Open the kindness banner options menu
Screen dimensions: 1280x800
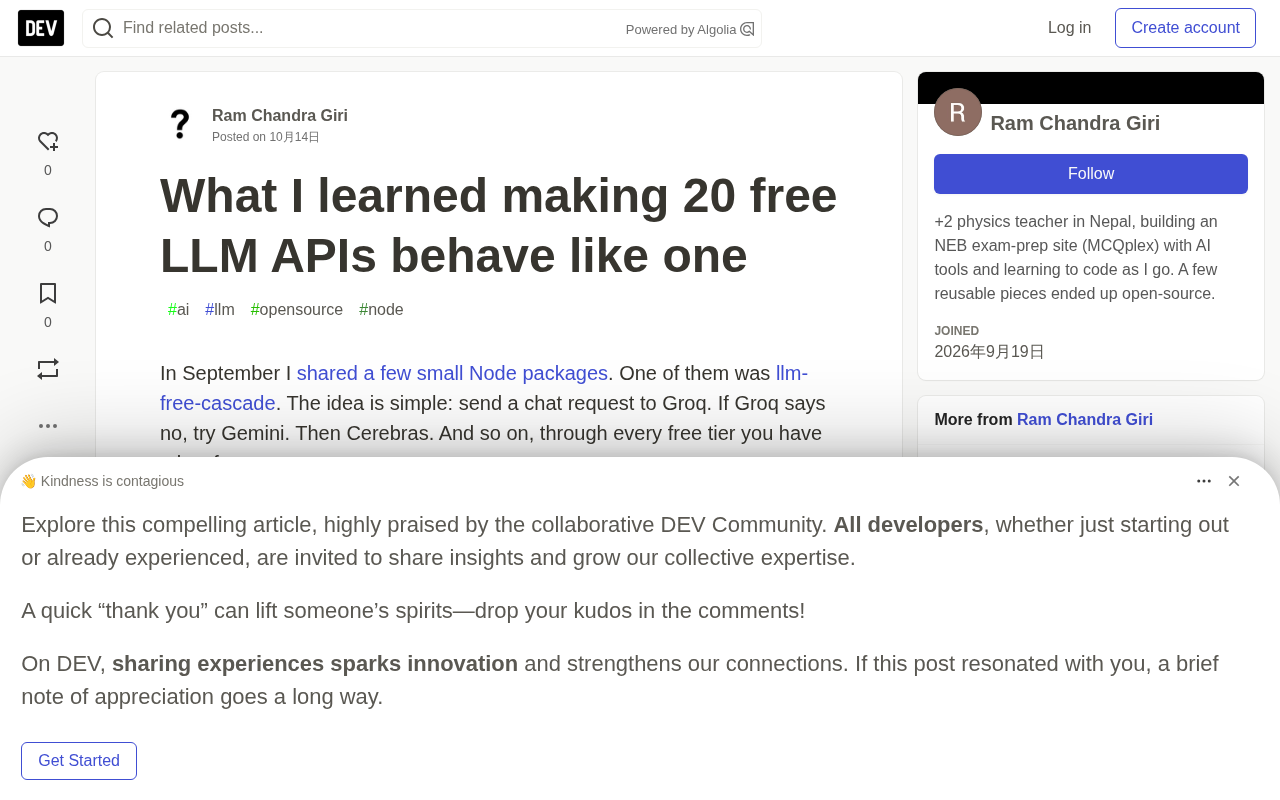coord(1204,481)
